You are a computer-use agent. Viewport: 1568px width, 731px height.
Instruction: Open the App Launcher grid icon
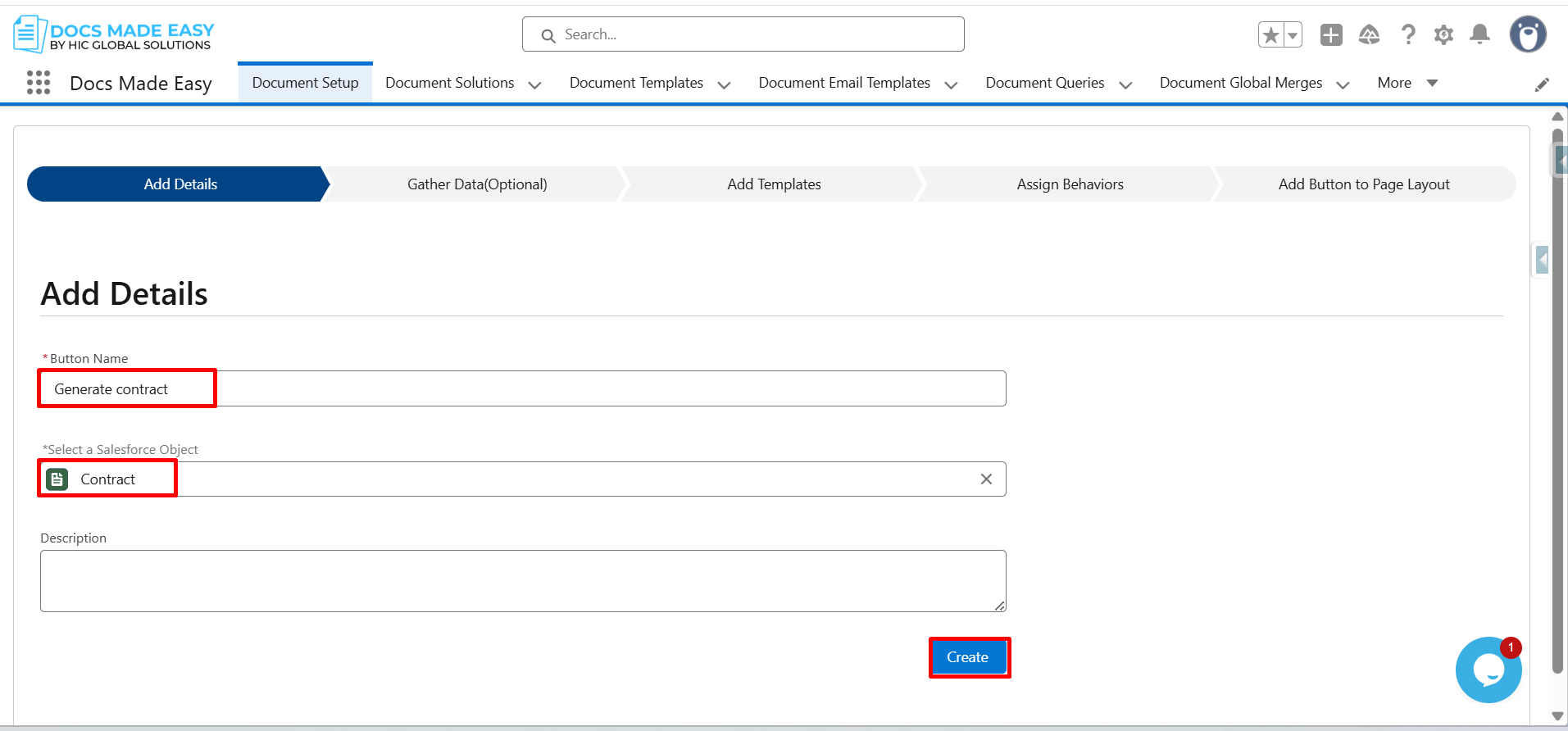click(x=38, y=83)
